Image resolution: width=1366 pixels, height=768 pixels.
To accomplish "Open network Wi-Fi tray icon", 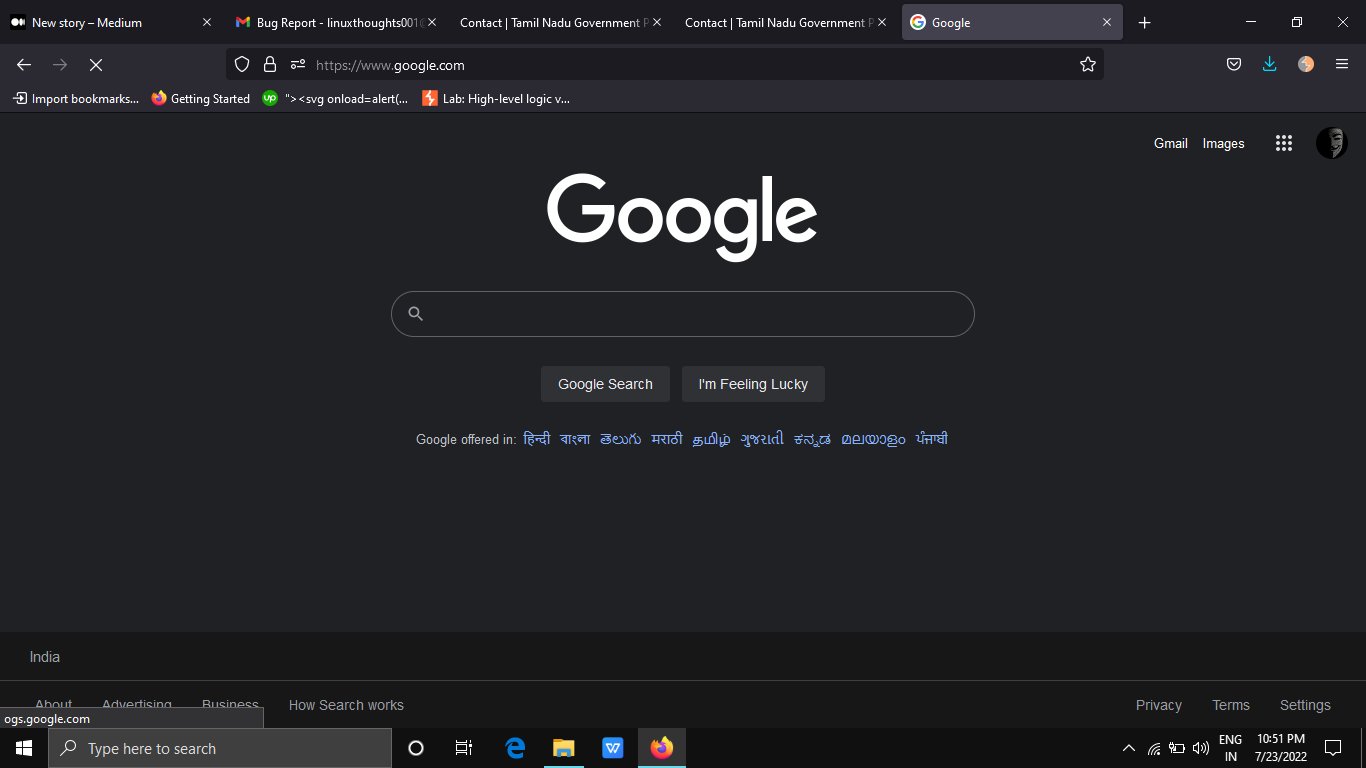I will [x=1154, y=748].
